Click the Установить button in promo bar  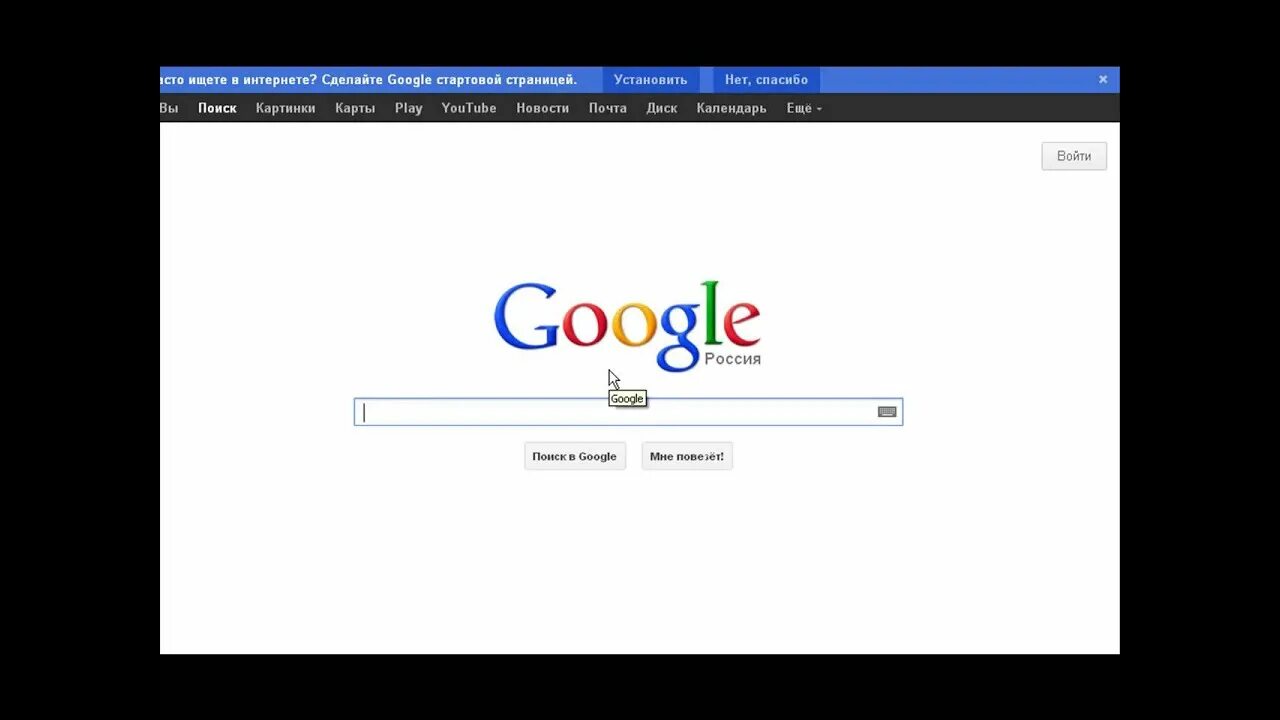tap(651, 80)
